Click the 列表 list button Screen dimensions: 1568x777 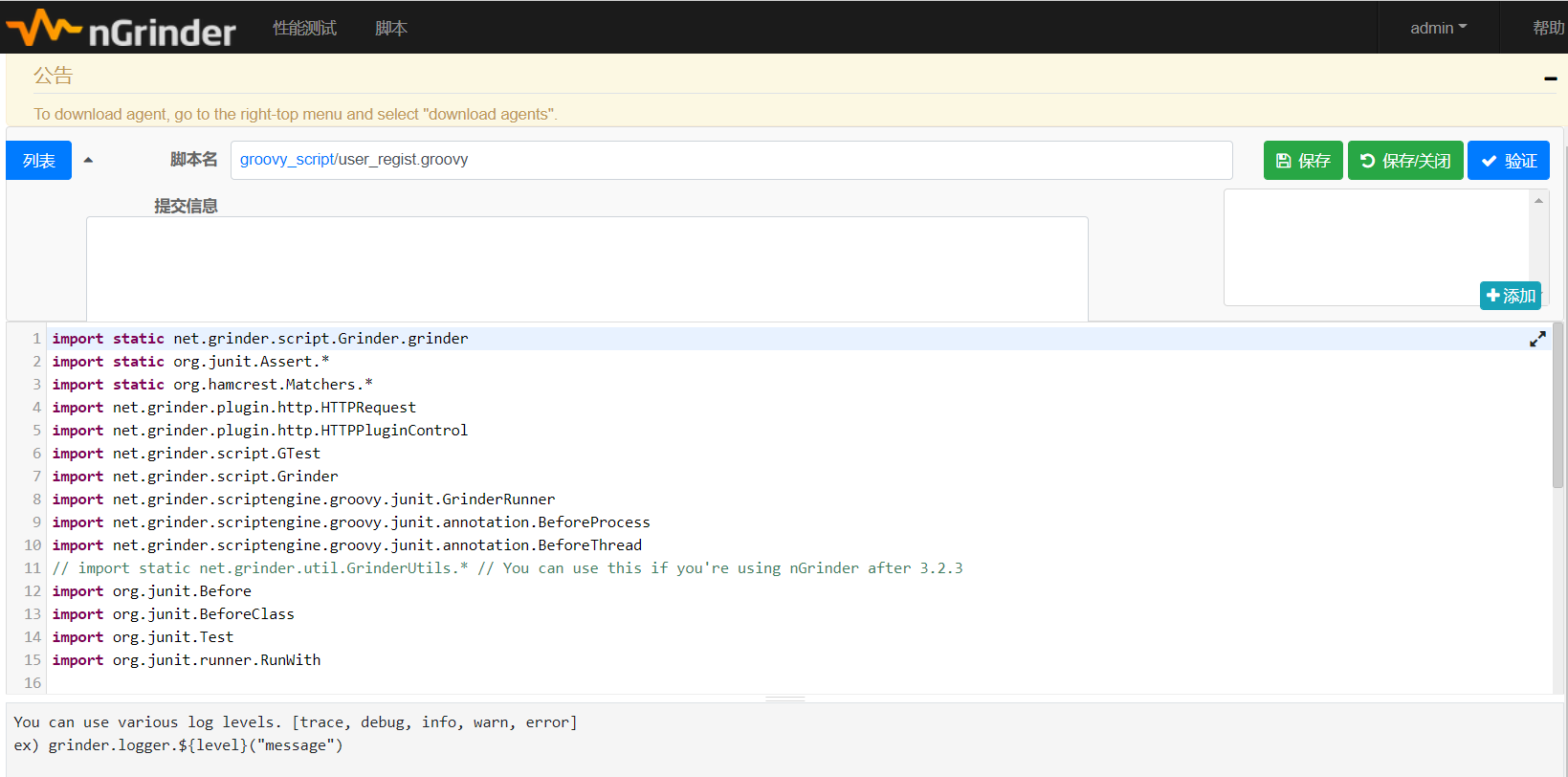pyautogui.click(x=39, y=161)
